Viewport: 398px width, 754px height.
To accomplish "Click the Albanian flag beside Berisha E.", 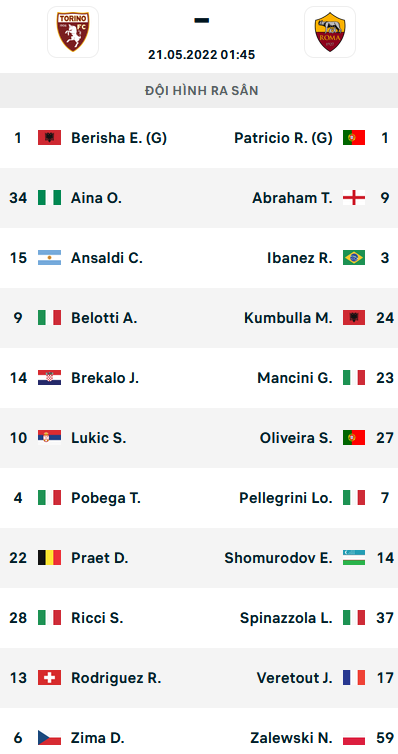I will click(x=50, y=138).
